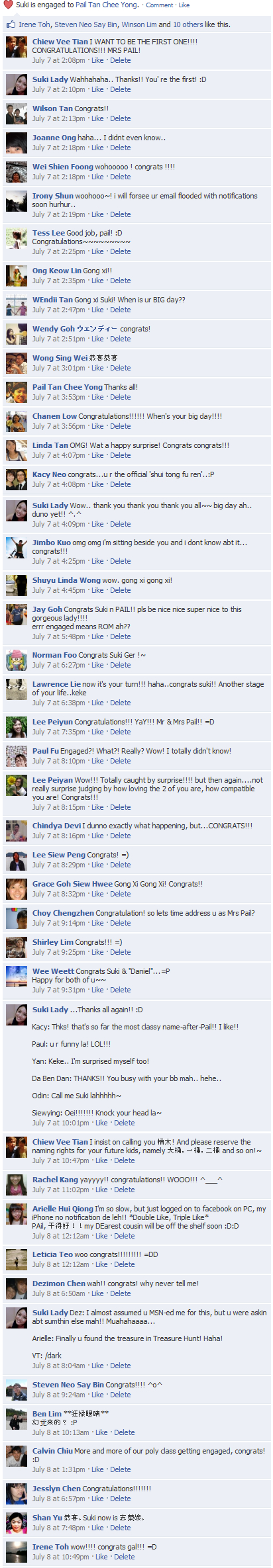Click the thumbs-up likes icon
Viewport: 273px width, 1568px height.
11,24
